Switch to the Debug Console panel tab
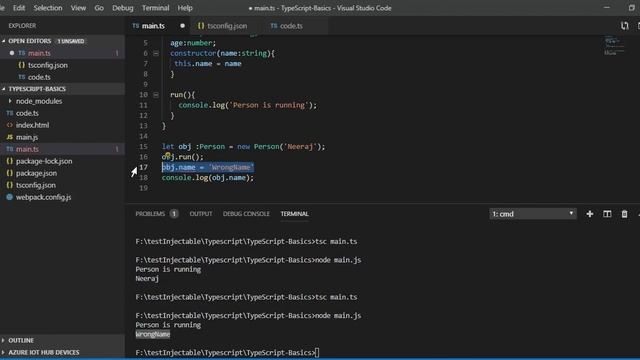This screenshot has width=640, height=360. [246, 214]
